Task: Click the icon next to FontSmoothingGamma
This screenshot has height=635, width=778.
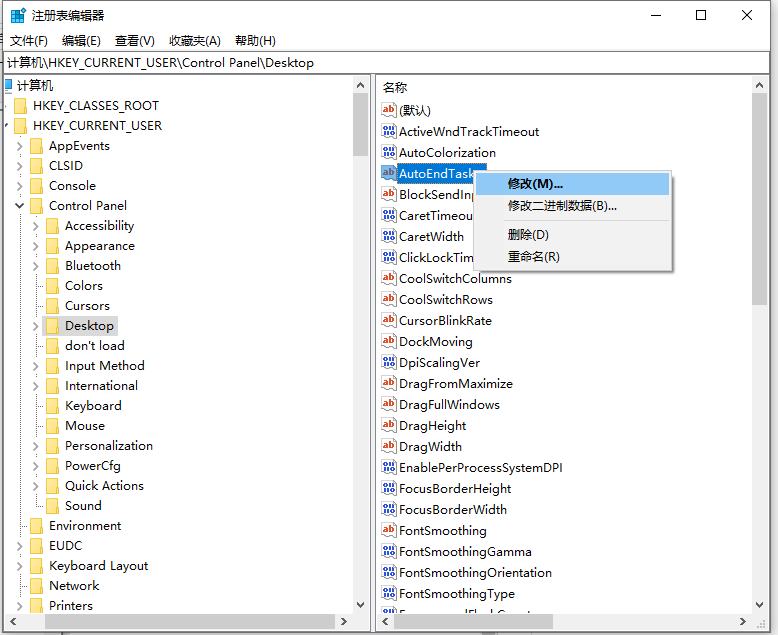Action: pyautogui.click(x=389, y=551)
